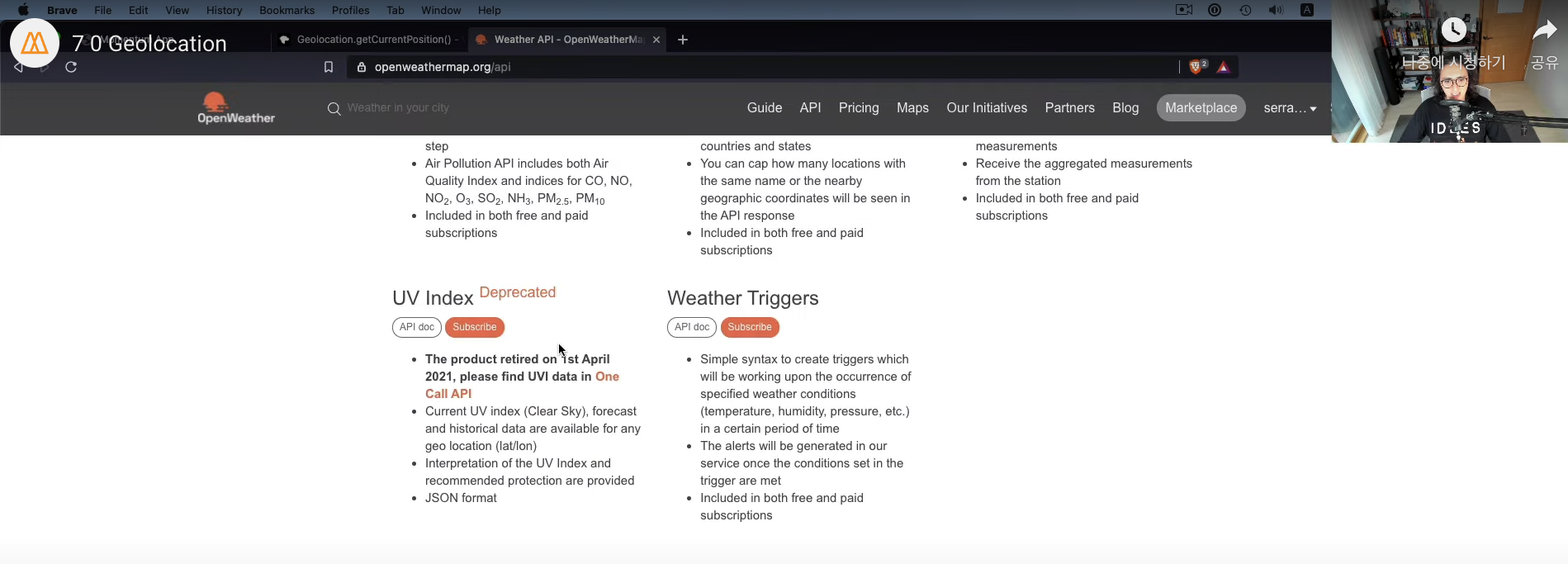Open Our Initiatives nav link
This screenshot has height=564, width=1568.
click(987, 107)
